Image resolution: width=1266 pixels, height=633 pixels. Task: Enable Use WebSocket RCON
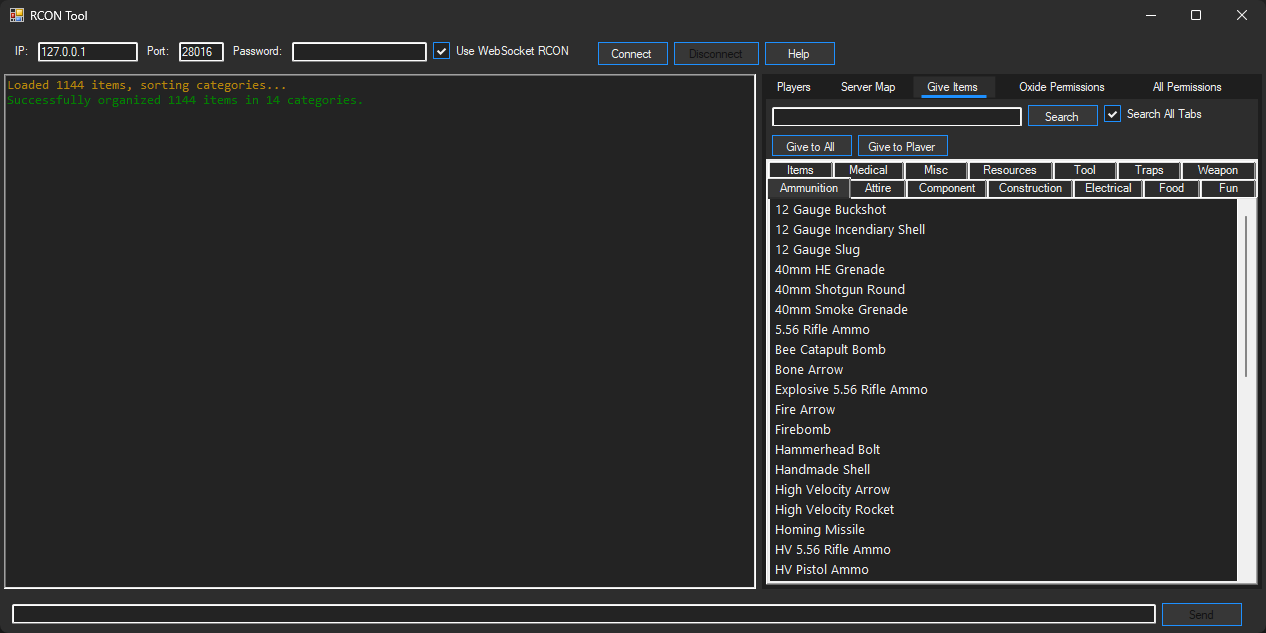pyautogui.click(x=441, y=50)
